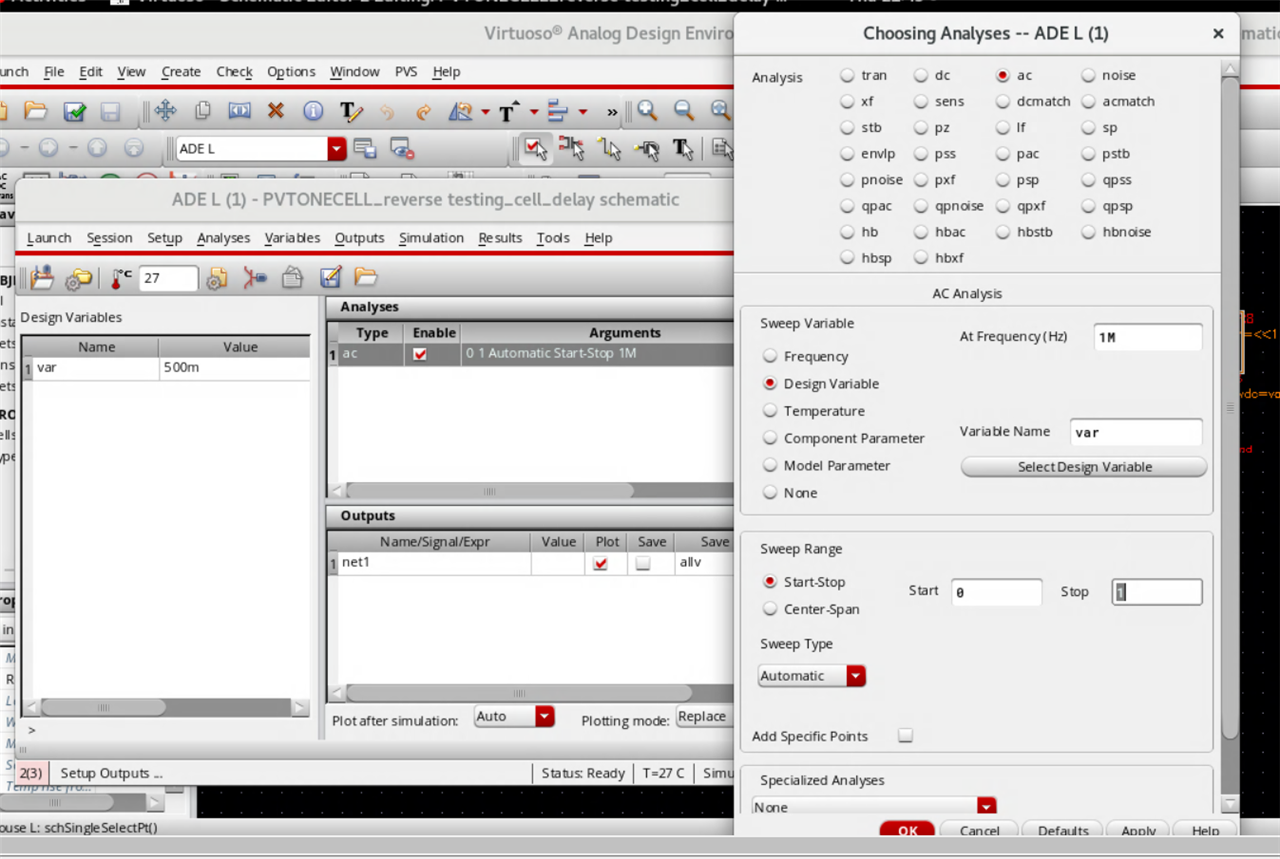This screenshot has width=1280, height=859.
Task: Open the align tool dropdown arrow
Action: [x=582, y=112]
